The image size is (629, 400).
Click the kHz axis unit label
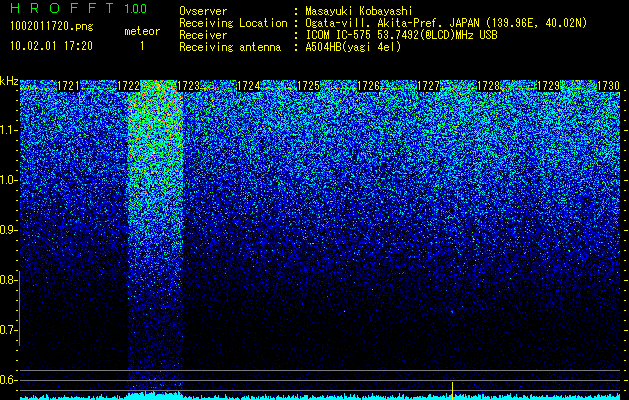[x=9, y=81]
